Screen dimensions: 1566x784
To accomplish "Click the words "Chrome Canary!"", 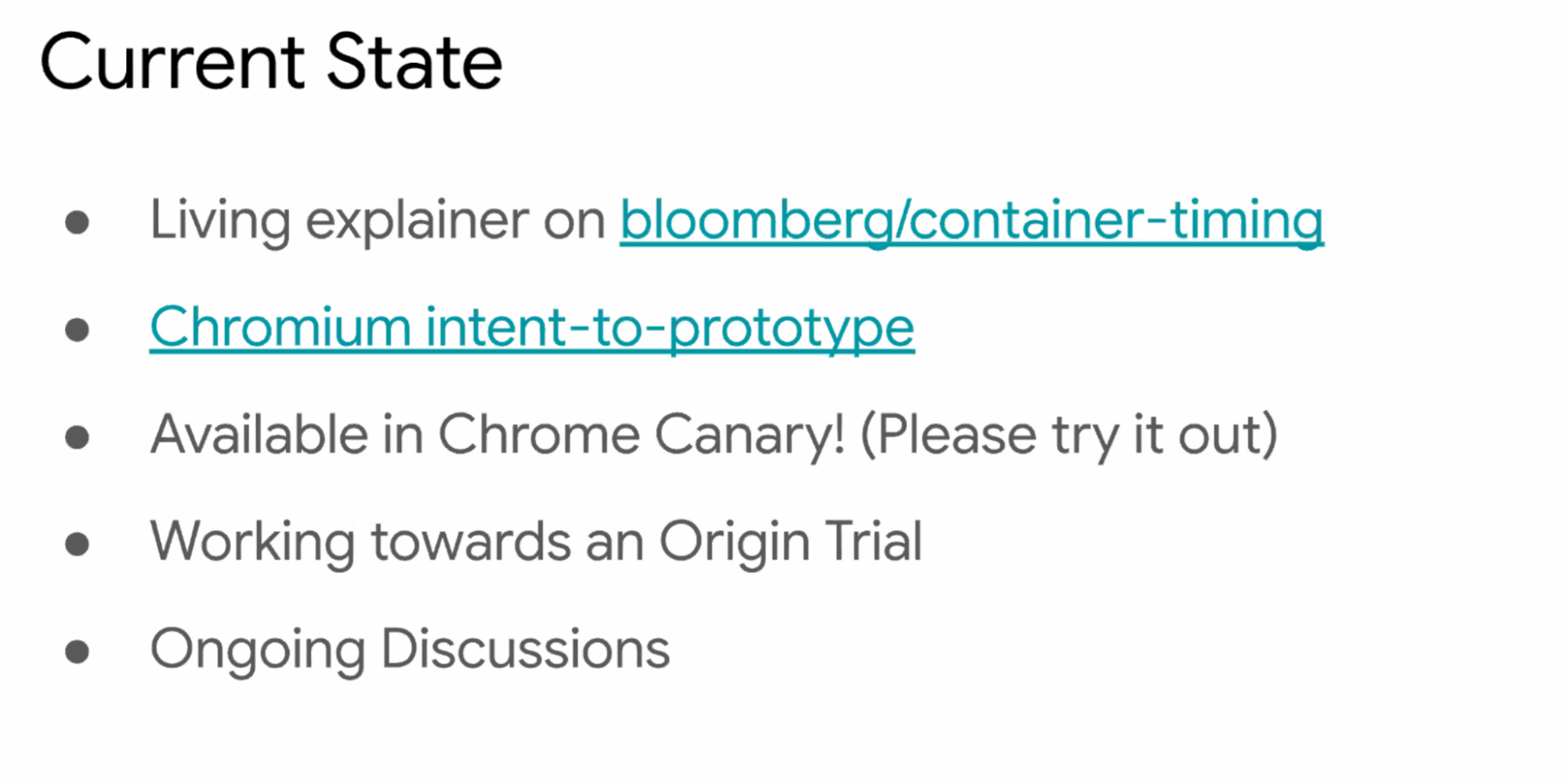I will coord(641,435).
